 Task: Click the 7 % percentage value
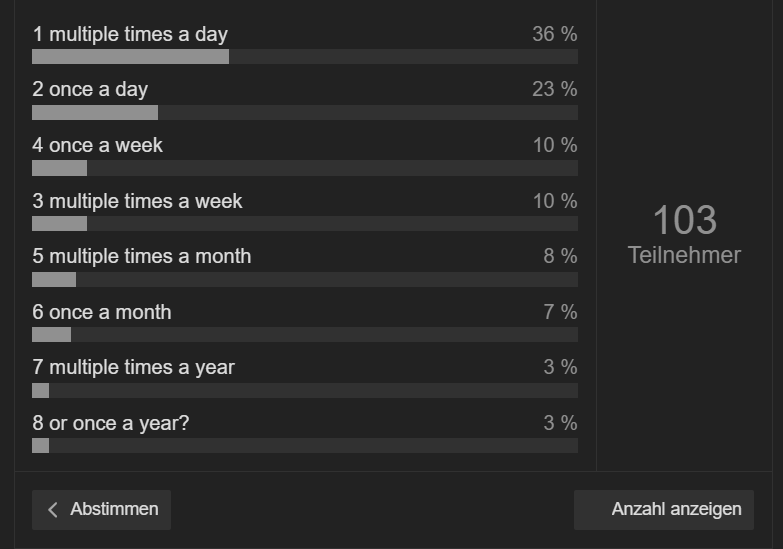click(x=560, y=312)
